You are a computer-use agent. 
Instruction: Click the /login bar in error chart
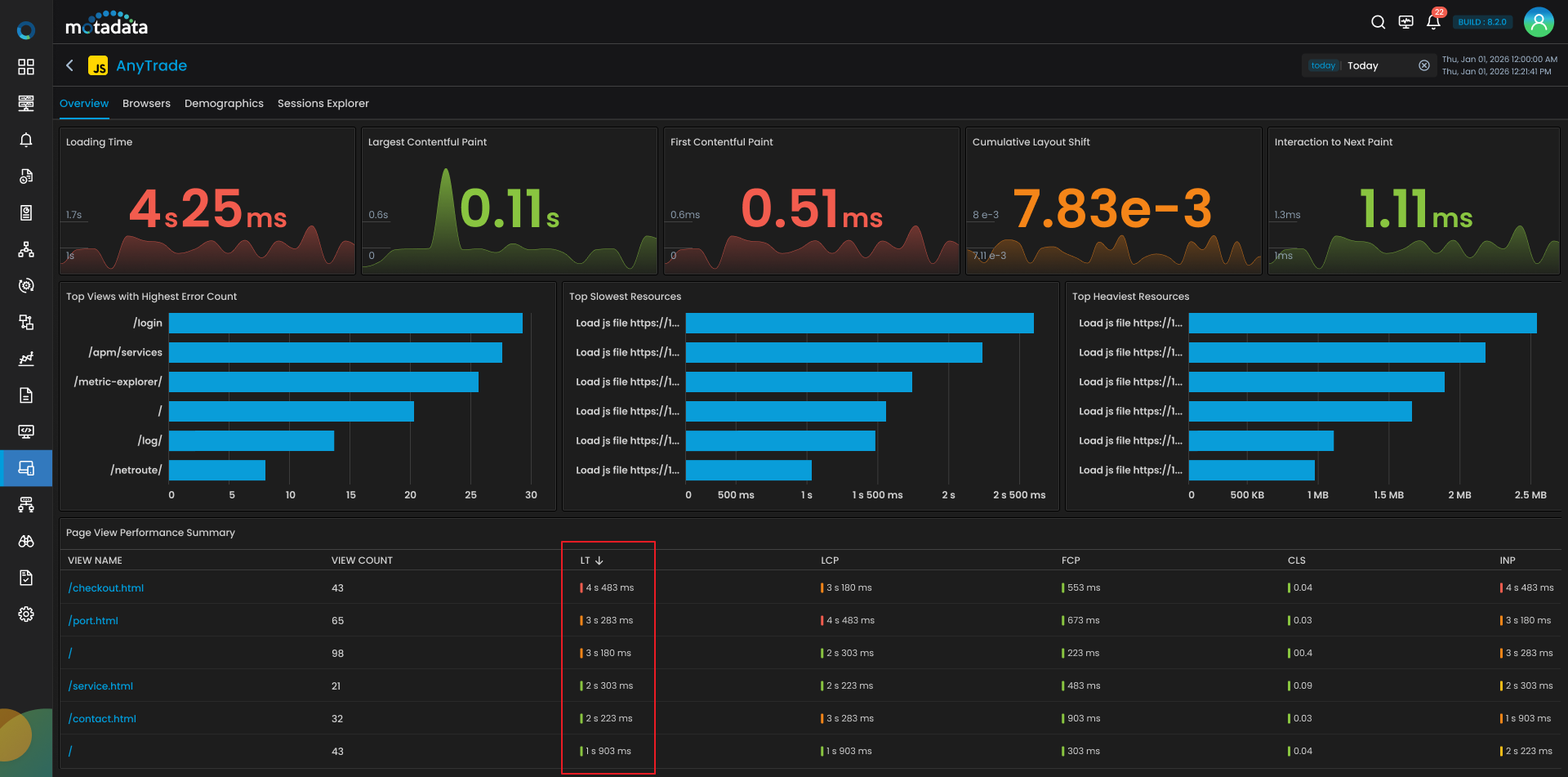click(345, 324)
